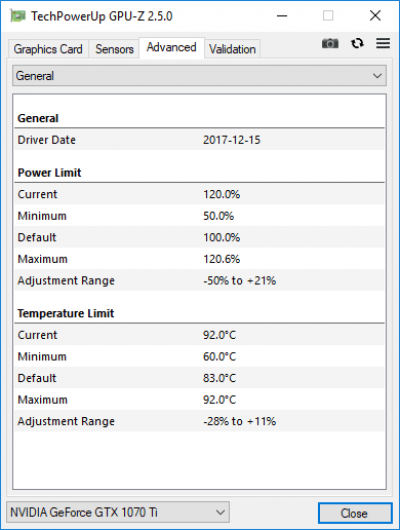Select the Advanced tab

(x=171, y=48)
